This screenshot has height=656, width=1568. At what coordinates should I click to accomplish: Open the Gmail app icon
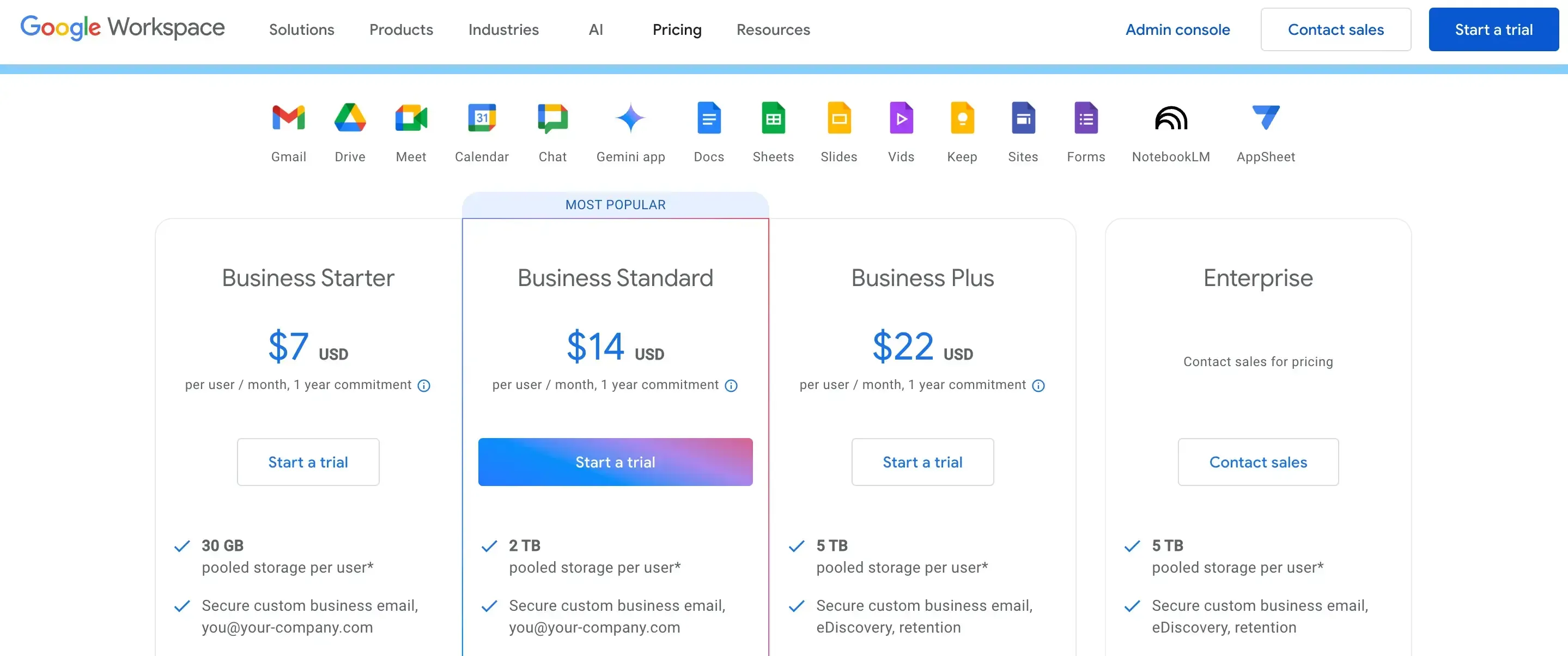(288, 119)
